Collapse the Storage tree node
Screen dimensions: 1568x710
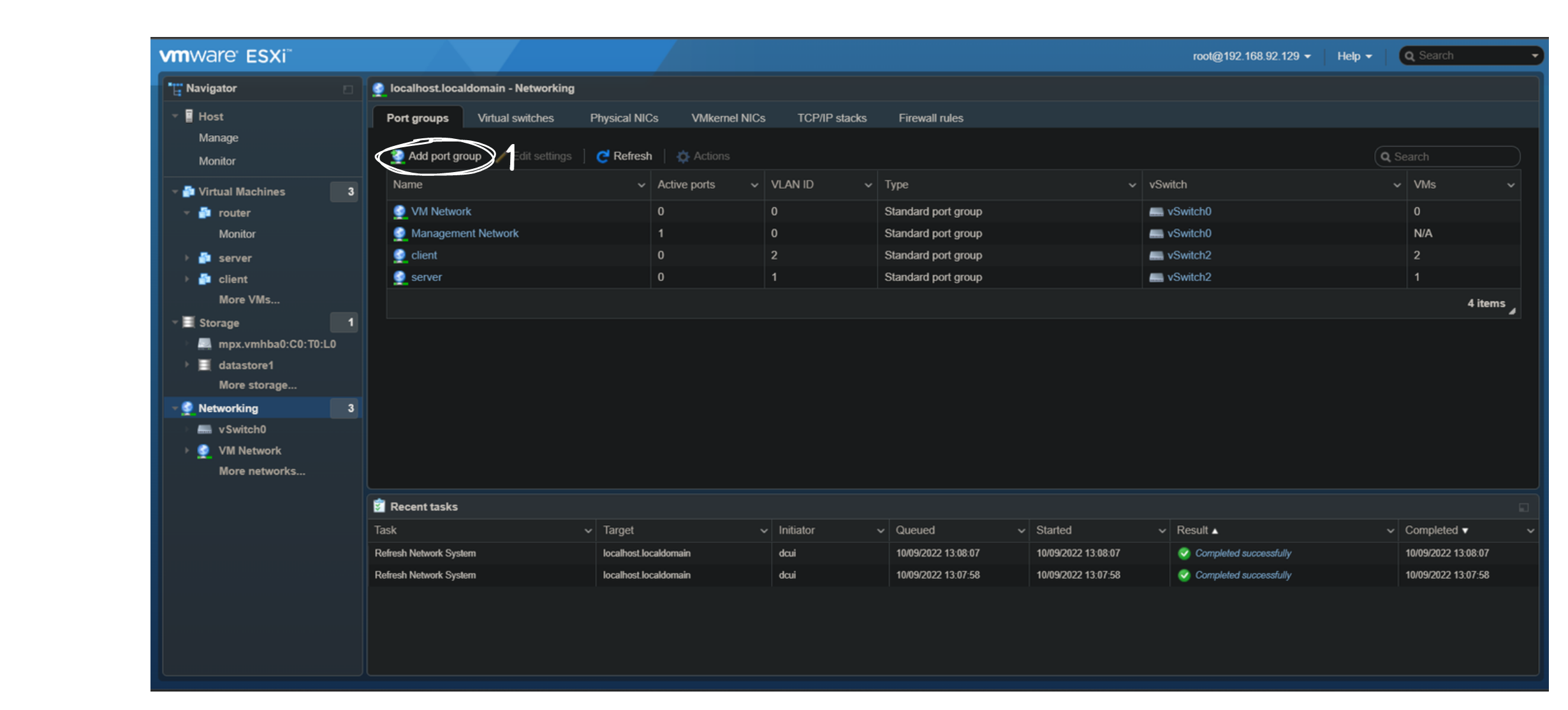(175, 322)
